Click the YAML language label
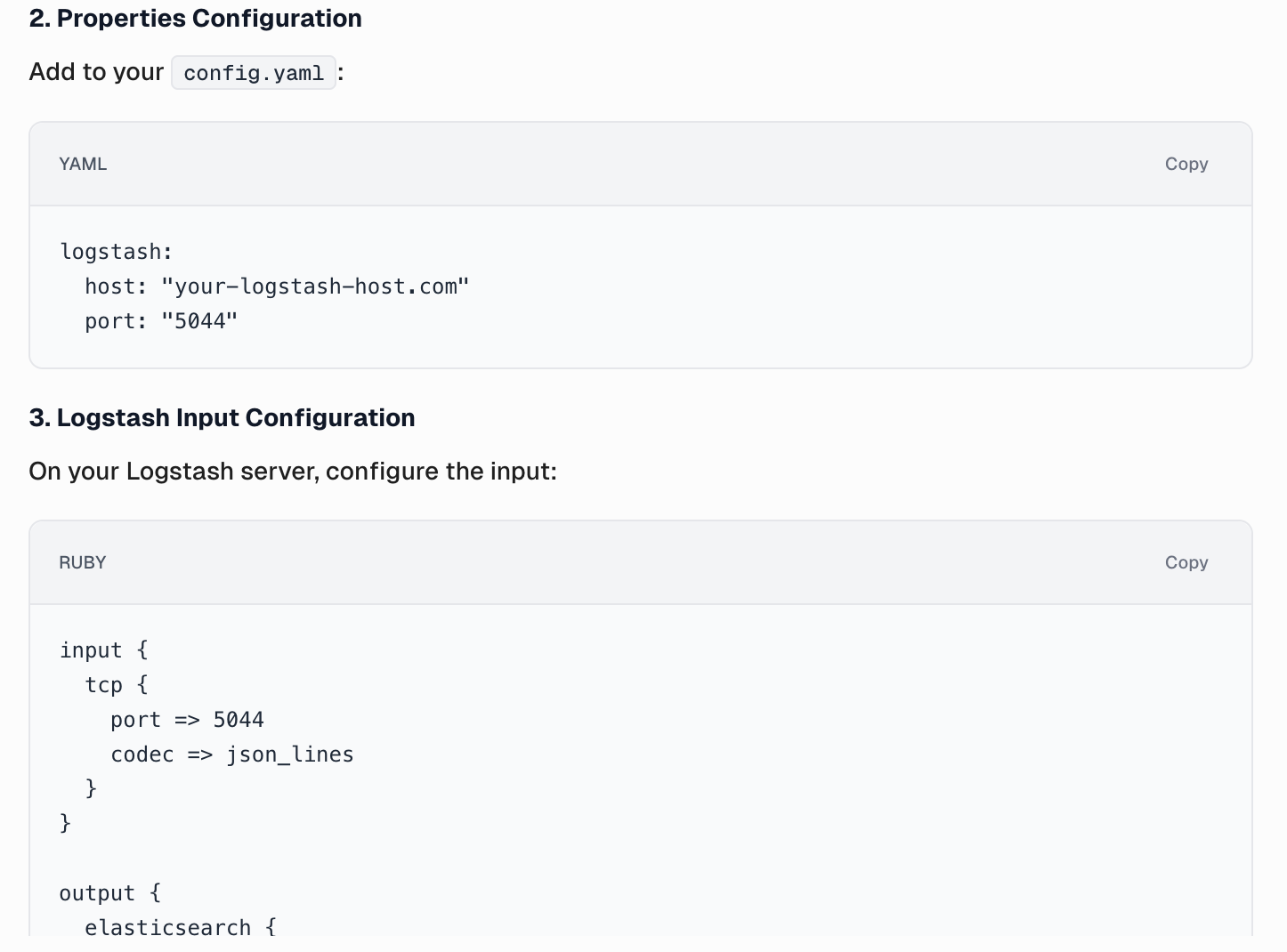Viewport: 1287px width, 952px height. [82, 164]
